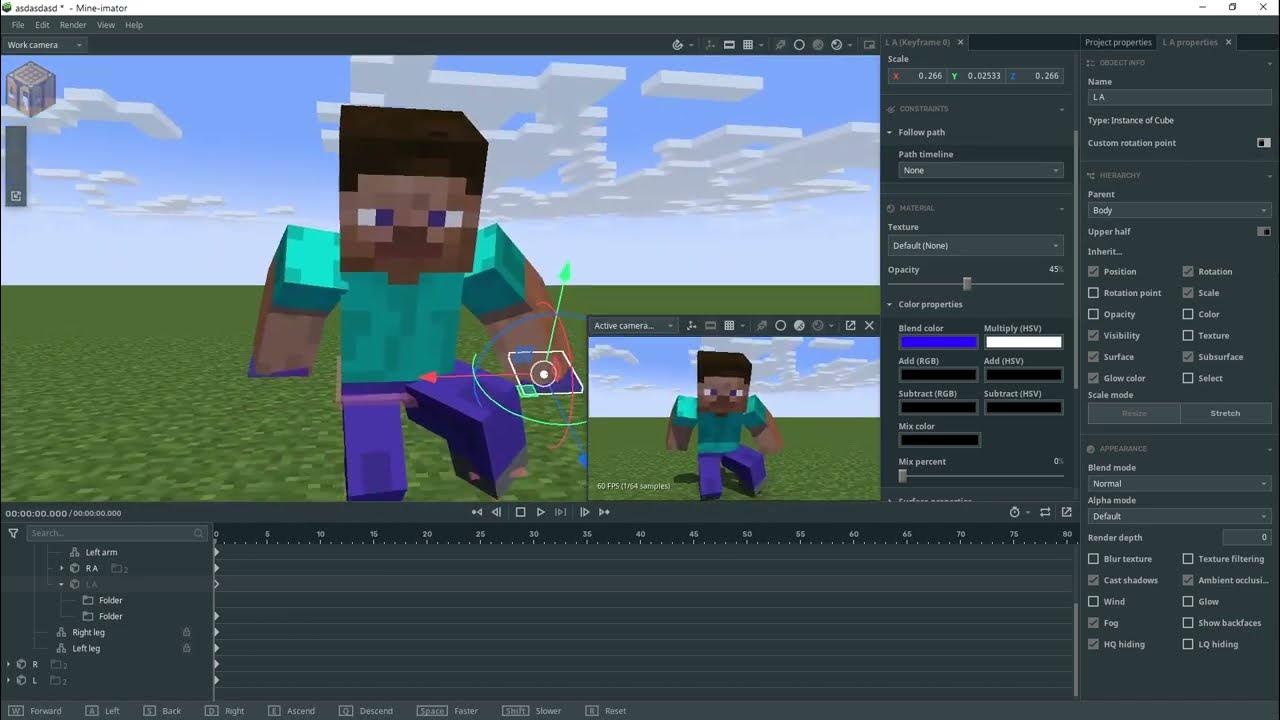Enable the Wind checkbox

[1093, 602]
